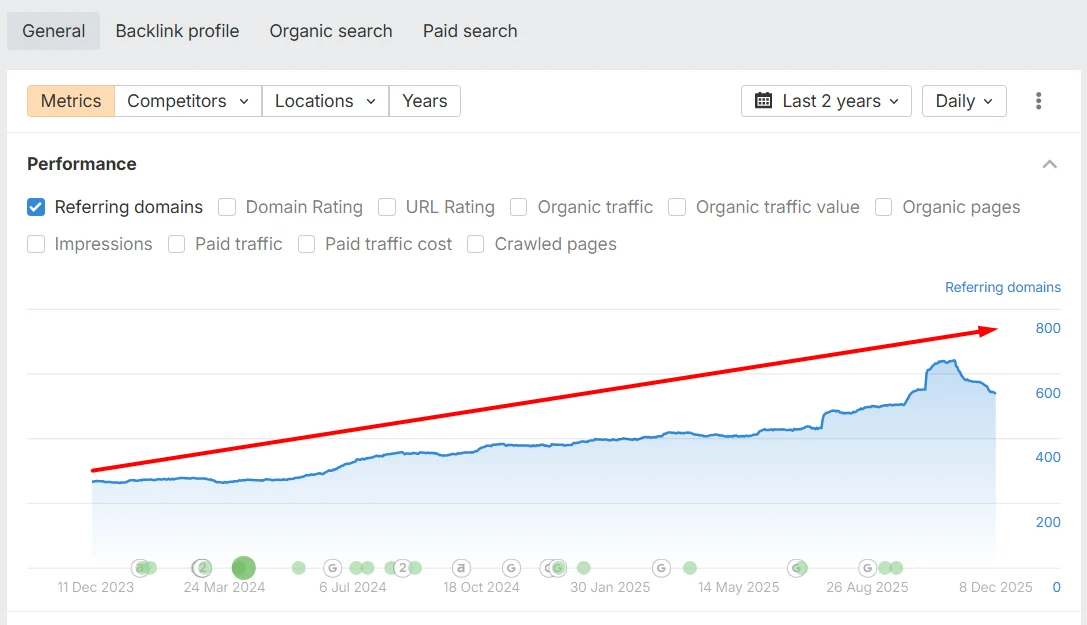The image size is (1087, 625).
Task: Enable the Organic traffic checkbox
Action: coord(519,207)
